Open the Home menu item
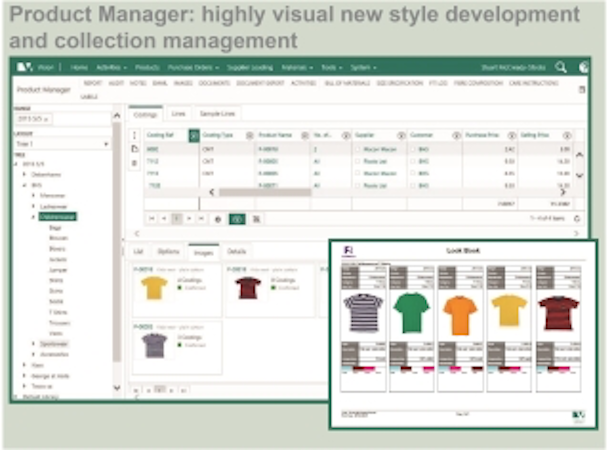Image resolution: width=608 pixels, height=450 pixels. [x=79, y=67]
